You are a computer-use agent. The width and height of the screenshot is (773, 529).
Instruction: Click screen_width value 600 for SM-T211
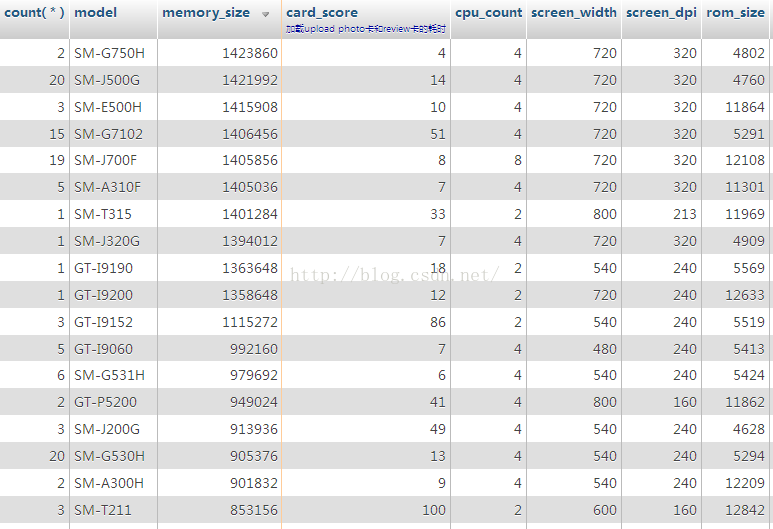click(605, 510)
